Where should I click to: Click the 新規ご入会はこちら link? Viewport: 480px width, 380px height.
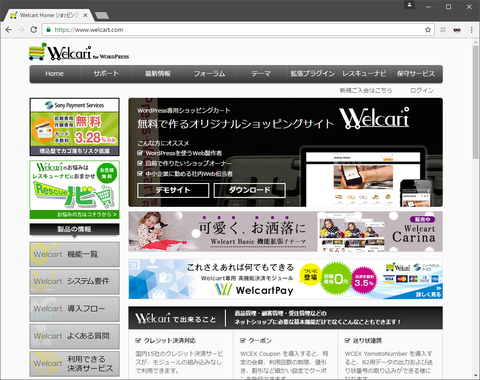coord(366,90)
